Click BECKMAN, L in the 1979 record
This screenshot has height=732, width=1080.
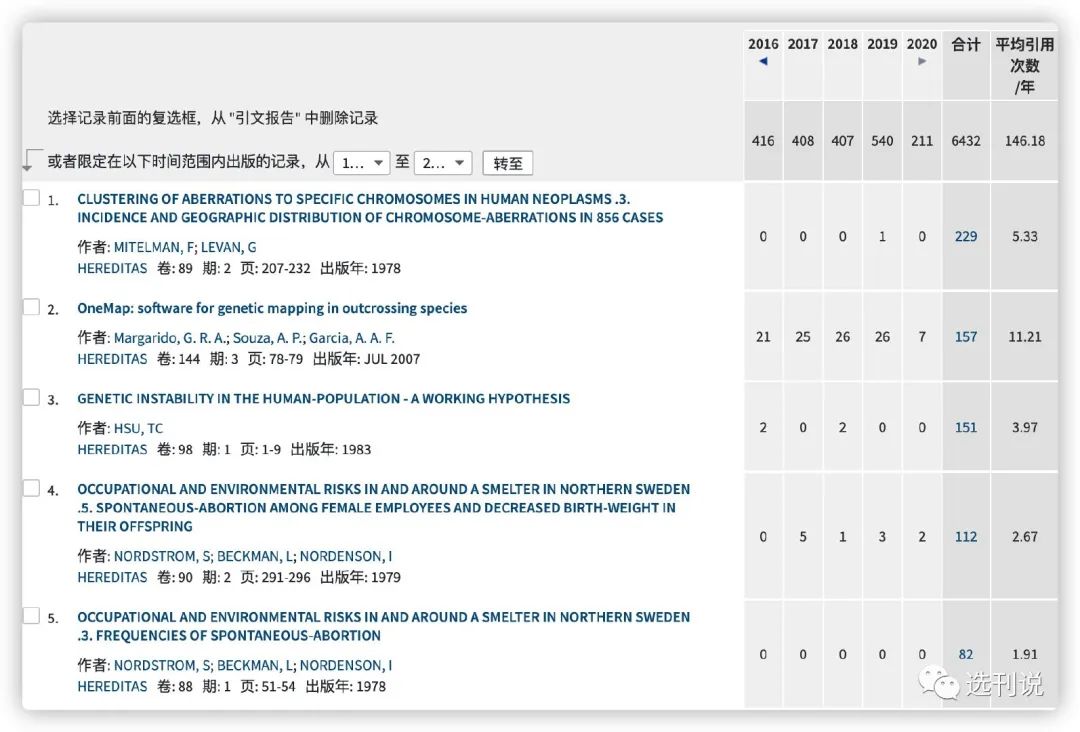[x=255, y=556]
